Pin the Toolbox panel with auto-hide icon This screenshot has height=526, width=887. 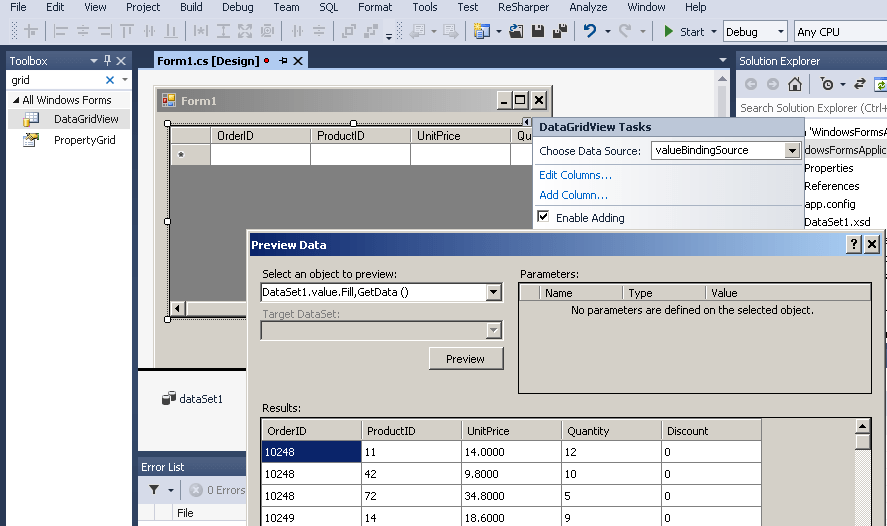pos(107,60)
